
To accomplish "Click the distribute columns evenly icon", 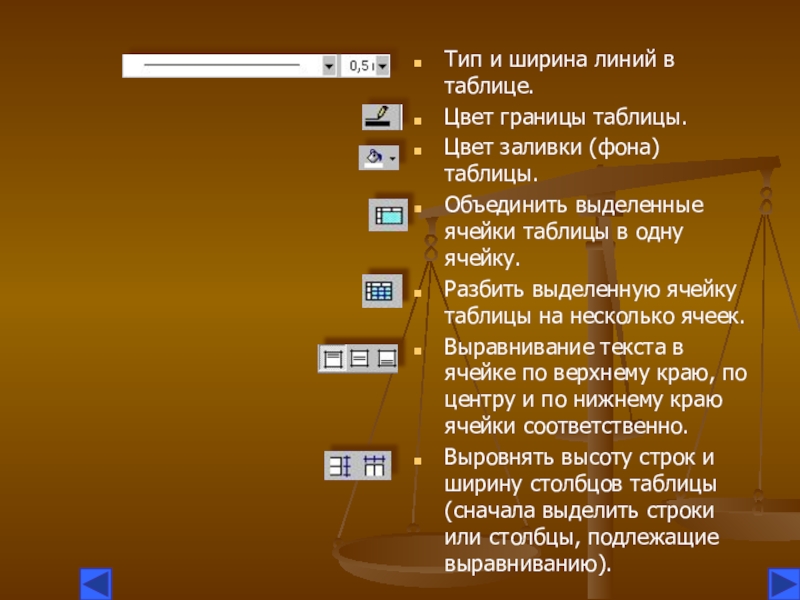I will 374,465.
